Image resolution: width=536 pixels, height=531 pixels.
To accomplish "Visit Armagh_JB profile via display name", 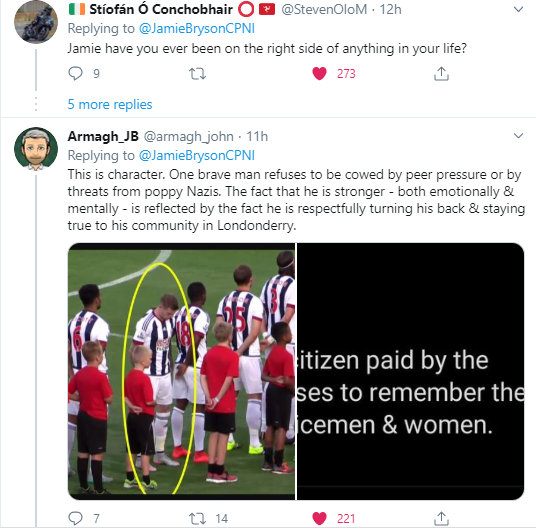I will click(103, 136).
